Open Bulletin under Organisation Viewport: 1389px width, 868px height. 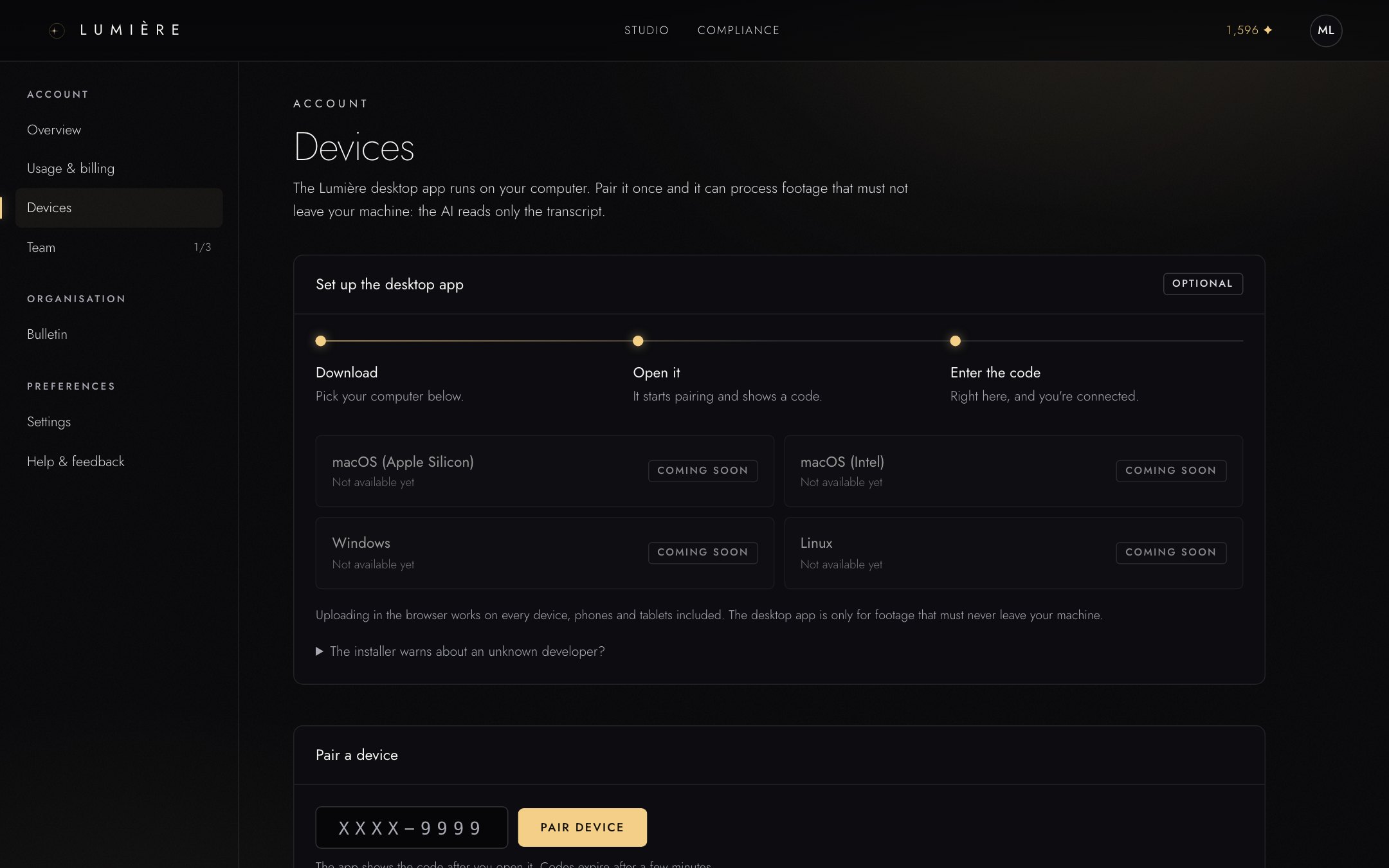[x=119, y=334]
